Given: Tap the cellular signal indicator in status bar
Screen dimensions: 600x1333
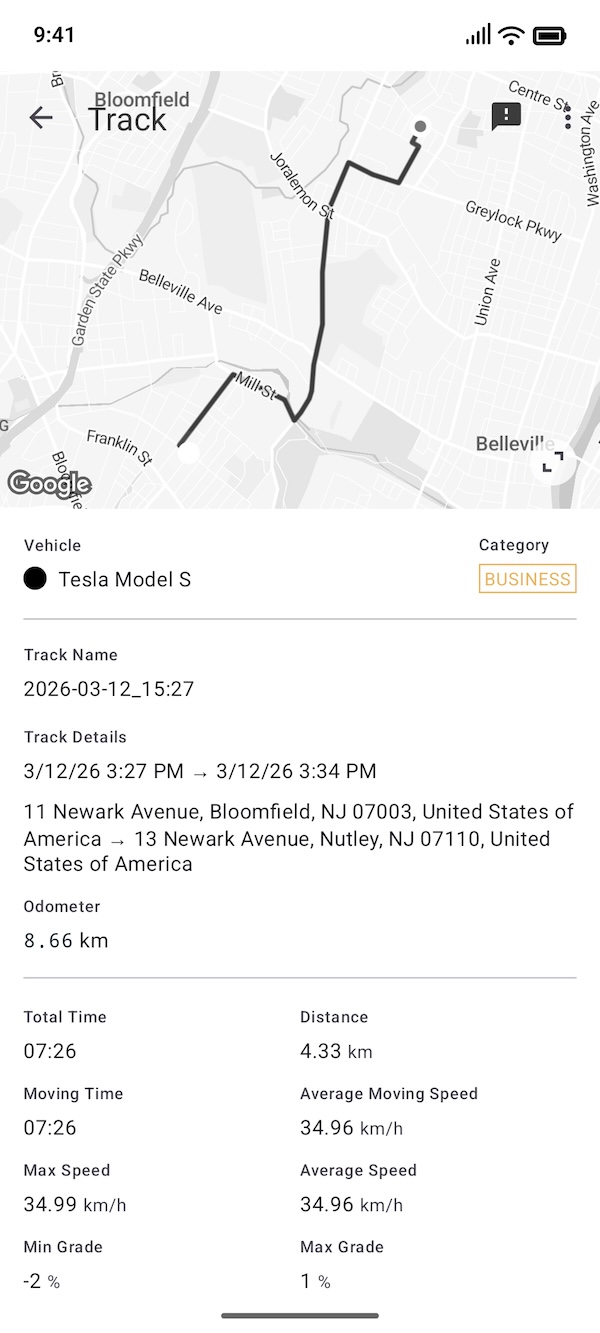Looking at the screenshot, I should (477, 35).
